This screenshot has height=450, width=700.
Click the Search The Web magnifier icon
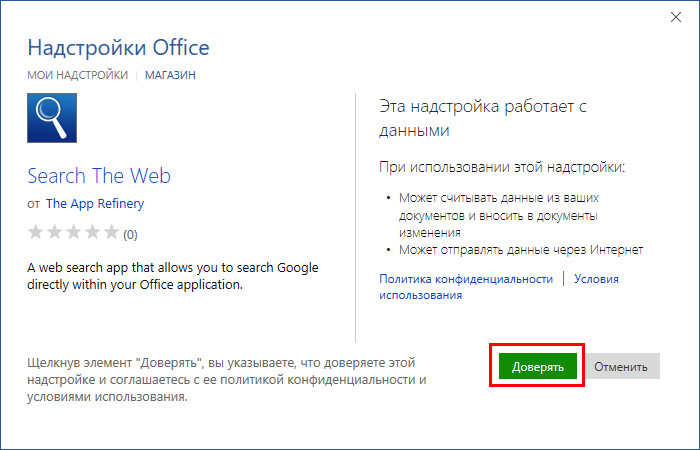point(52,118)
